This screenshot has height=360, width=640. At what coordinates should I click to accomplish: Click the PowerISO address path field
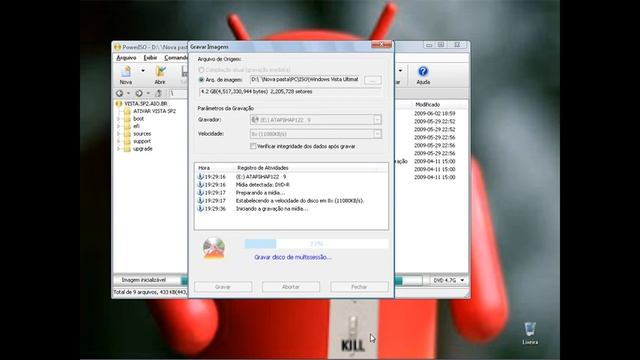[x=178, y=93]
